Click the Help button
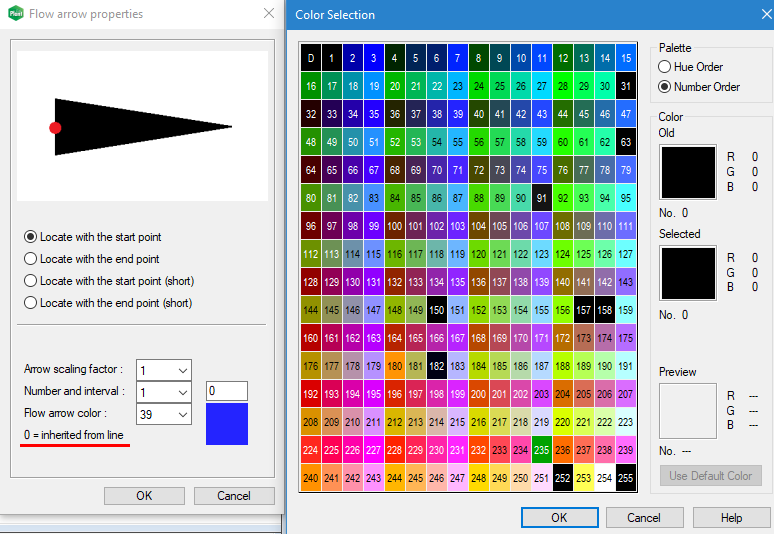This screenshot has height=534, width=774. click(731, 517)
